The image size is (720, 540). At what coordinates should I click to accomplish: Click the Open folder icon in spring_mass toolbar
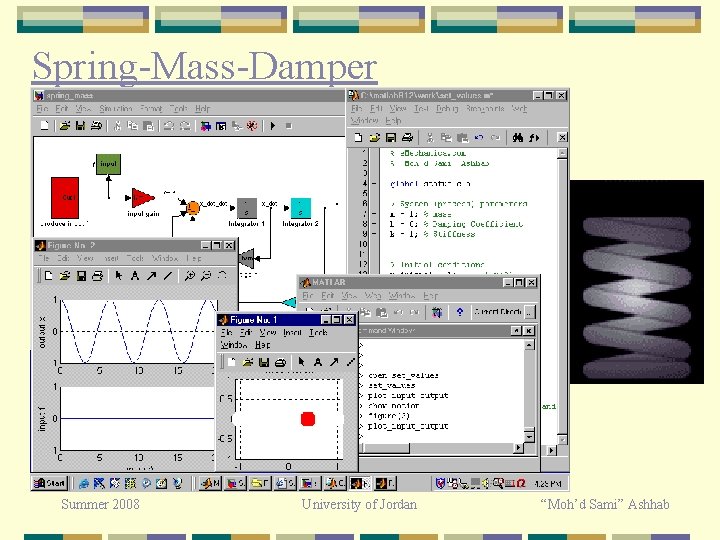65,125
